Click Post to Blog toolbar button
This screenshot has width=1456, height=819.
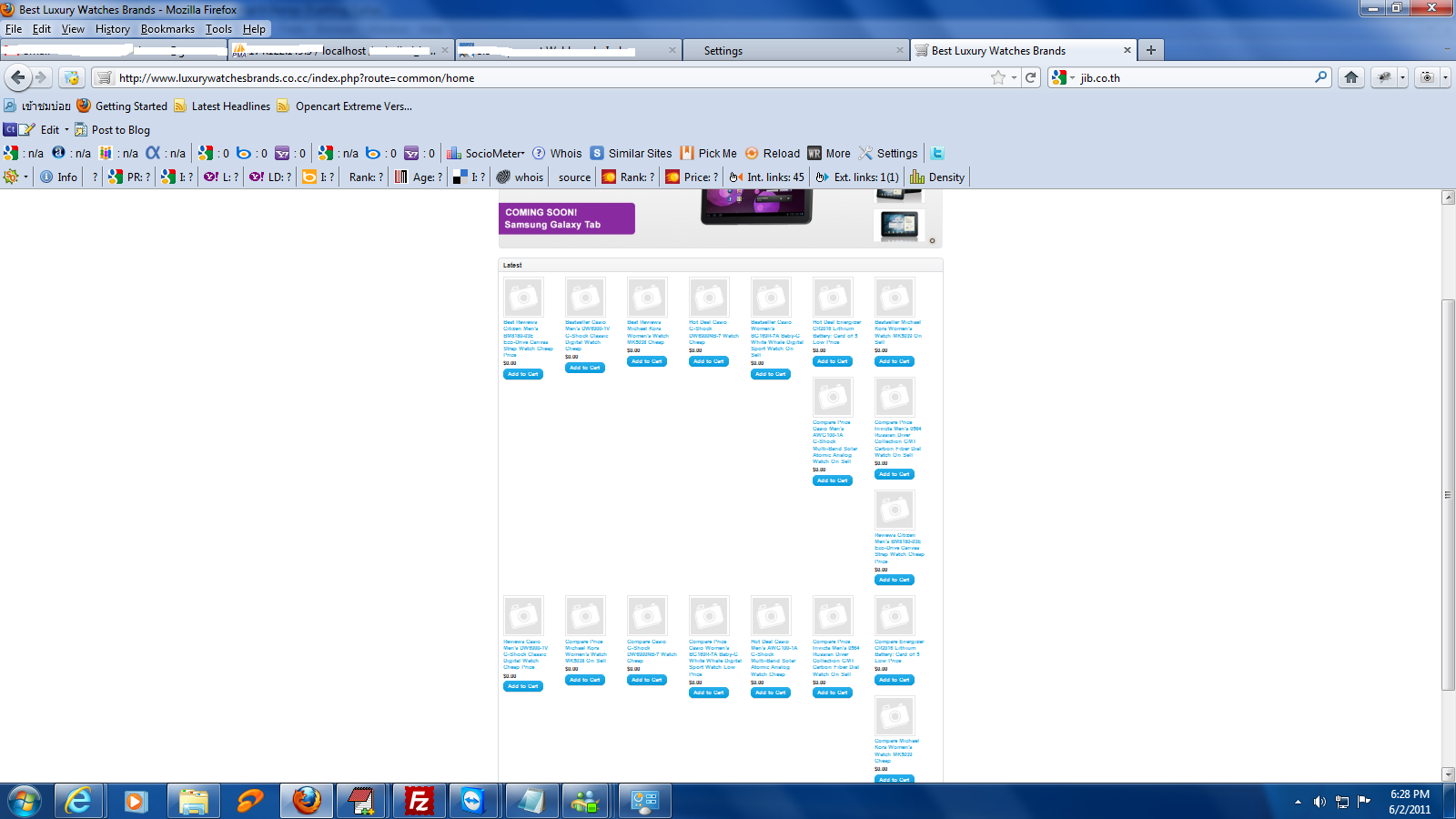112,130
